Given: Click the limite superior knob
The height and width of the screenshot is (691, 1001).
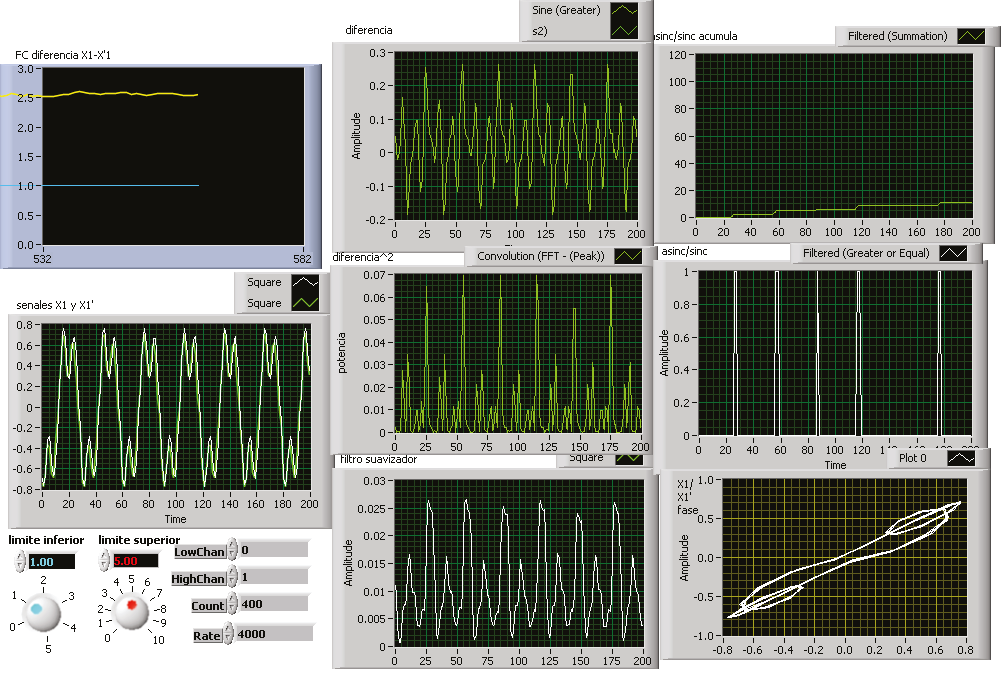Looking at the screenshot, I should (x=131, y=608).
